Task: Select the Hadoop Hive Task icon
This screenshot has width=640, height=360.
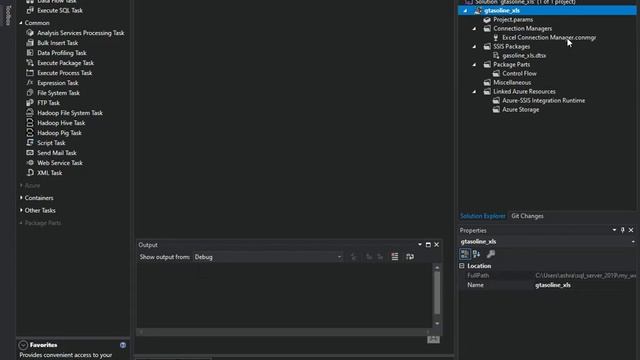Action: click(x=30, y=123)
